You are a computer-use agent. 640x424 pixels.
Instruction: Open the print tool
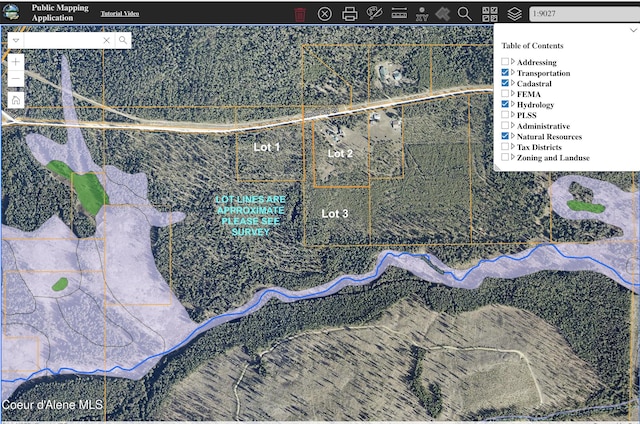click(349, 14)
